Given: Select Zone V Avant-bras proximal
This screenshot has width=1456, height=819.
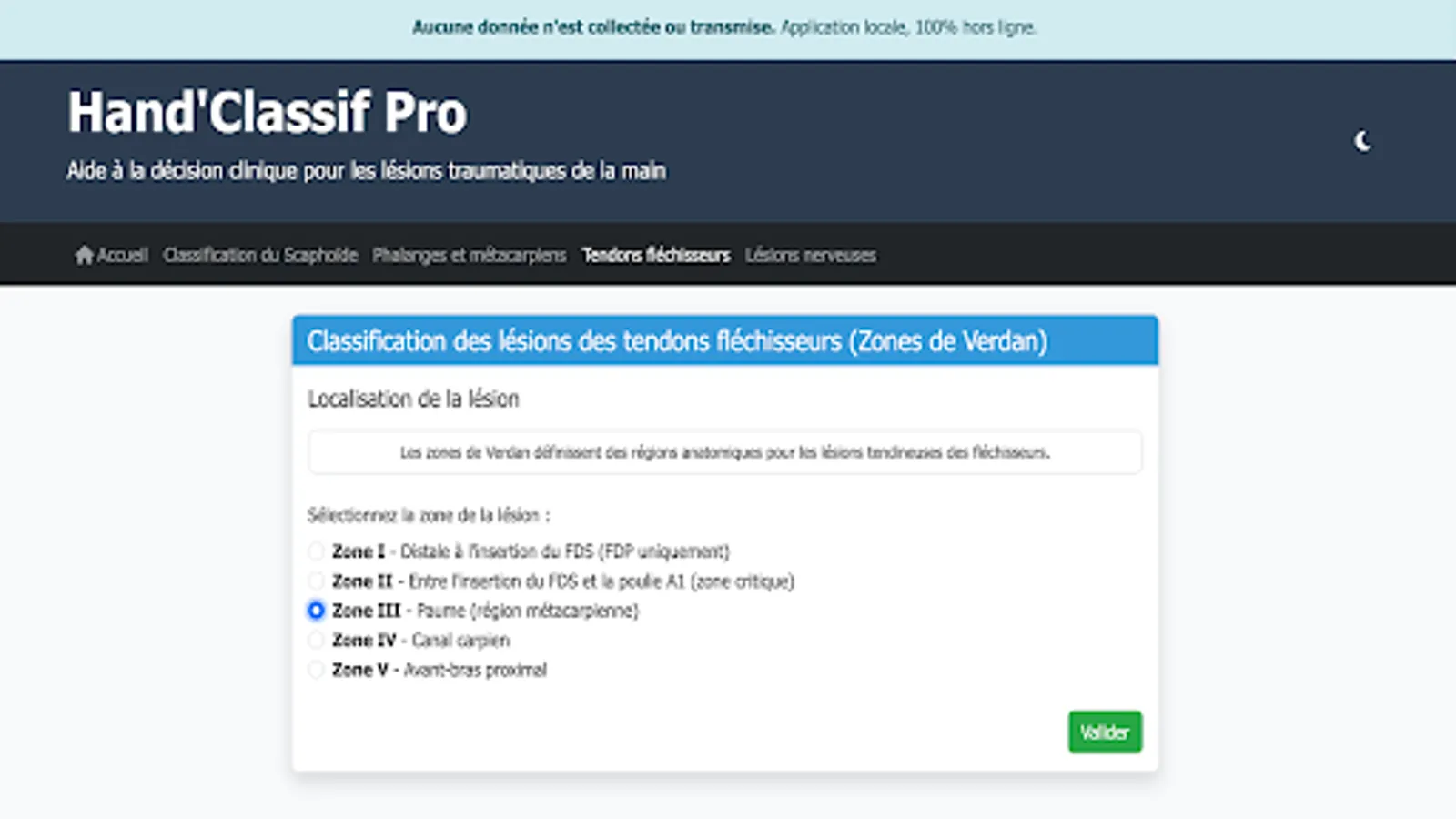Looking at the screenshot, I should coord(316,670).
